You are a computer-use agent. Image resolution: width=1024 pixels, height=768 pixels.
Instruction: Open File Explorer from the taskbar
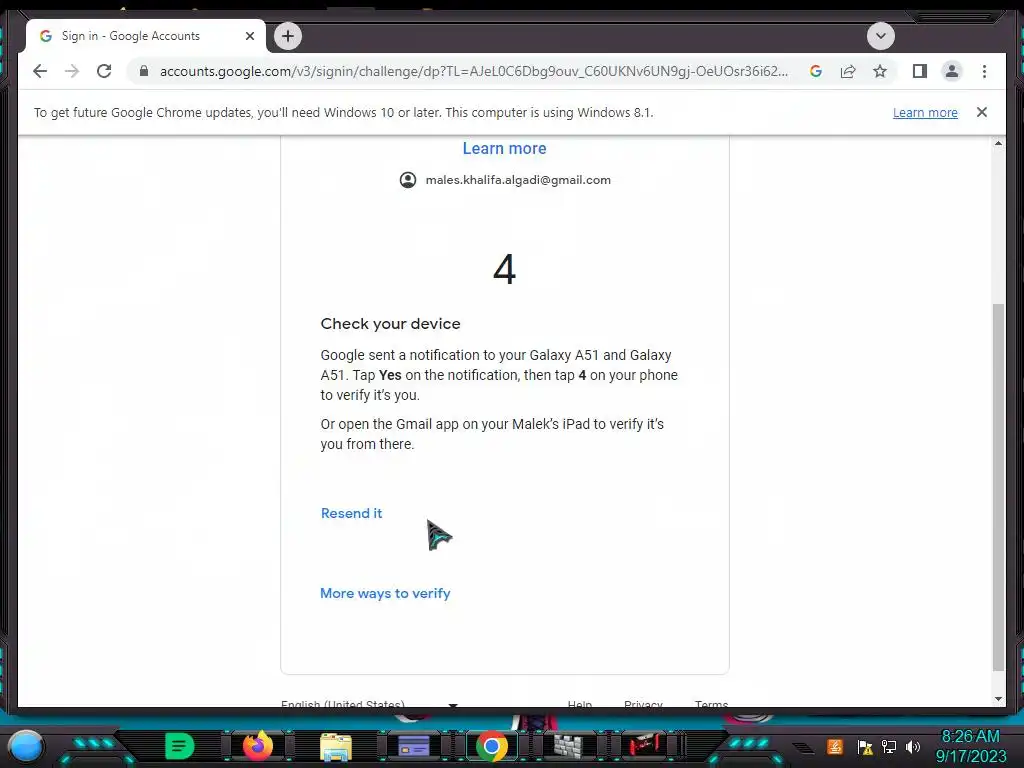336,746
